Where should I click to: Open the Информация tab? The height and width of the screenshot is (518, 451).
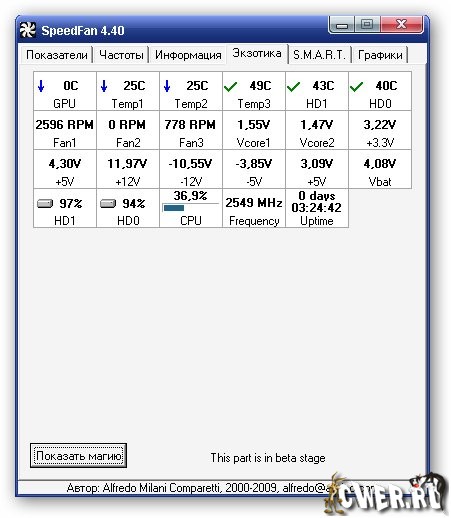tap(188, 55)
